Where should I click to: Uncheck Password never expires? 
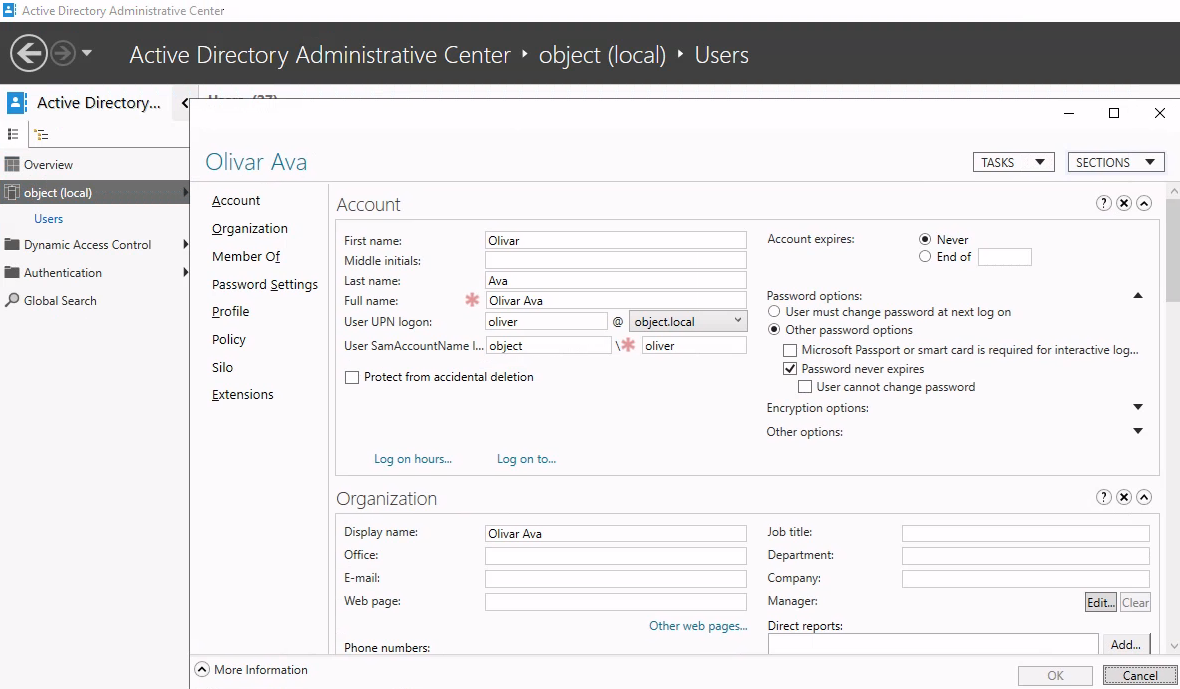(789, 369)
